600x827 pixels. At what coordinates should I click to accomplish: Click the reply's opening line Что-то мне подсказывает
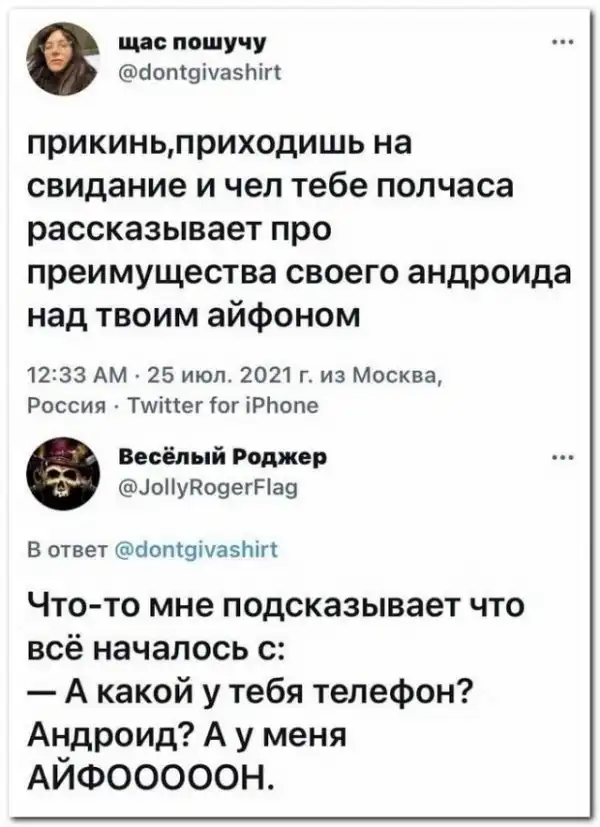point(276,607)
